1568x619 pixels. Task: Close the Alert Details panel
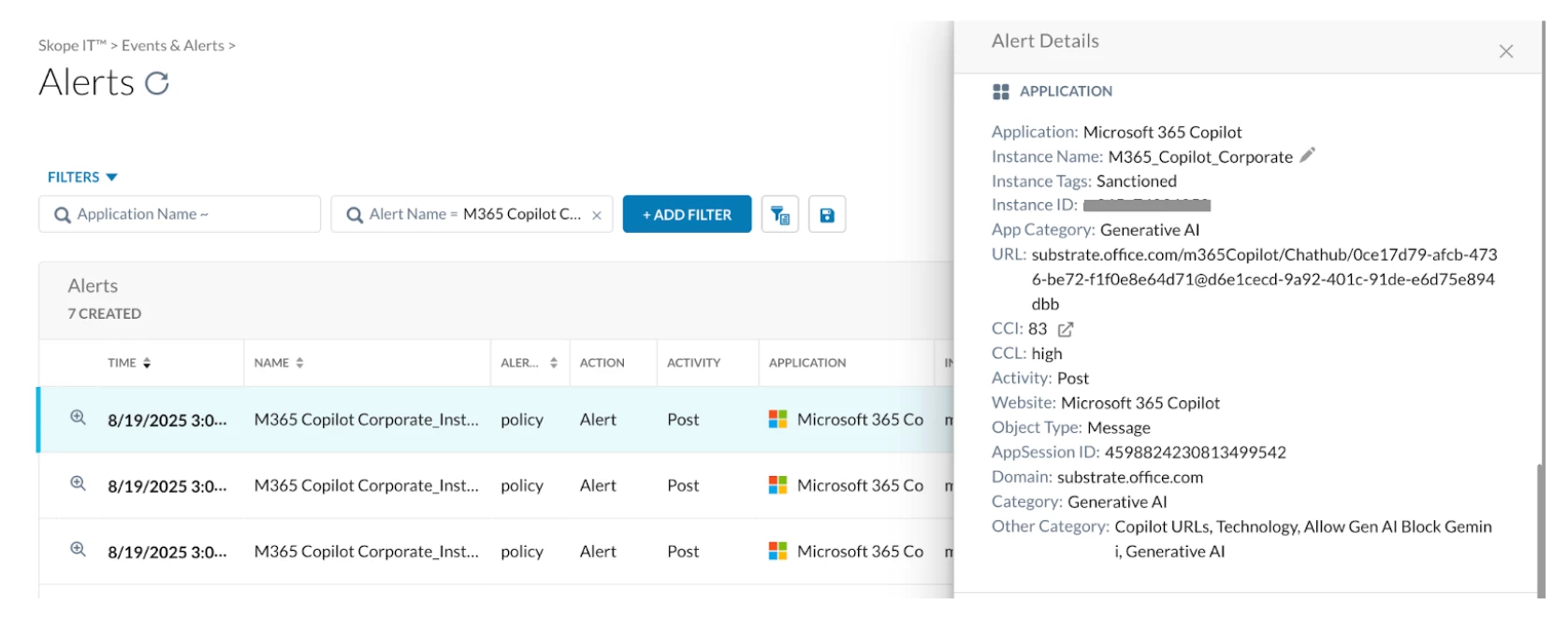click(x=1505, y=51)
